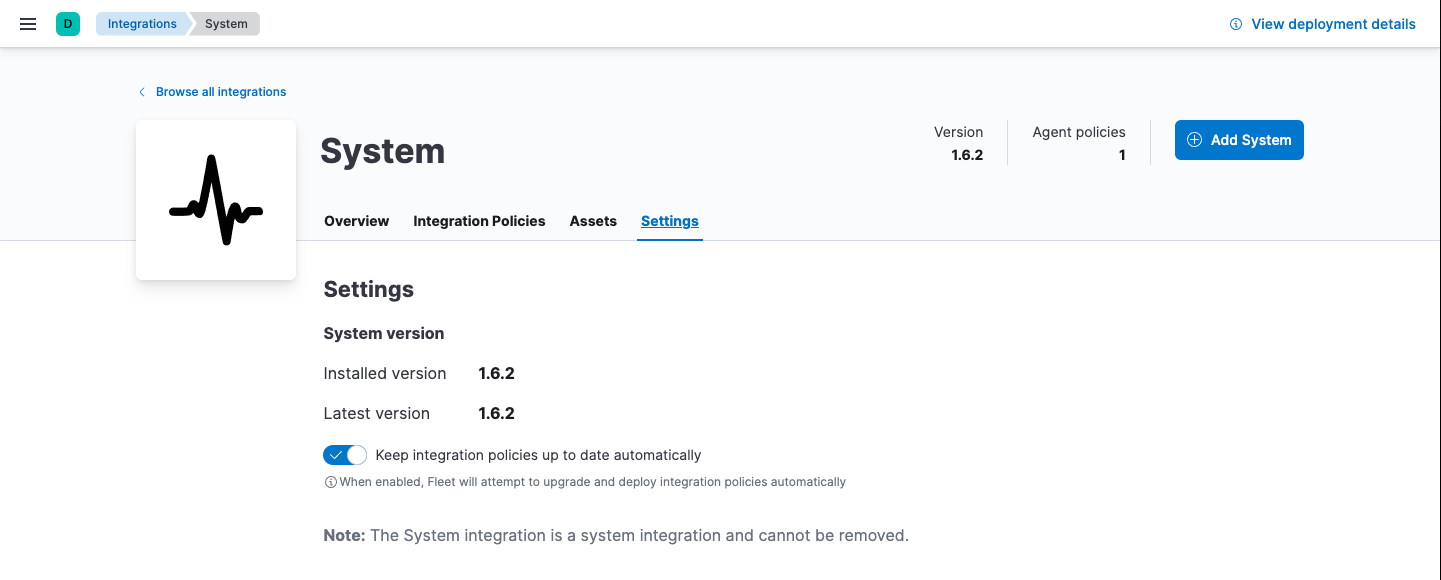Disable automatic integration policy updates
This screenshot has width=1441, height=580.
pyautogui.click(x=344, y=454)
